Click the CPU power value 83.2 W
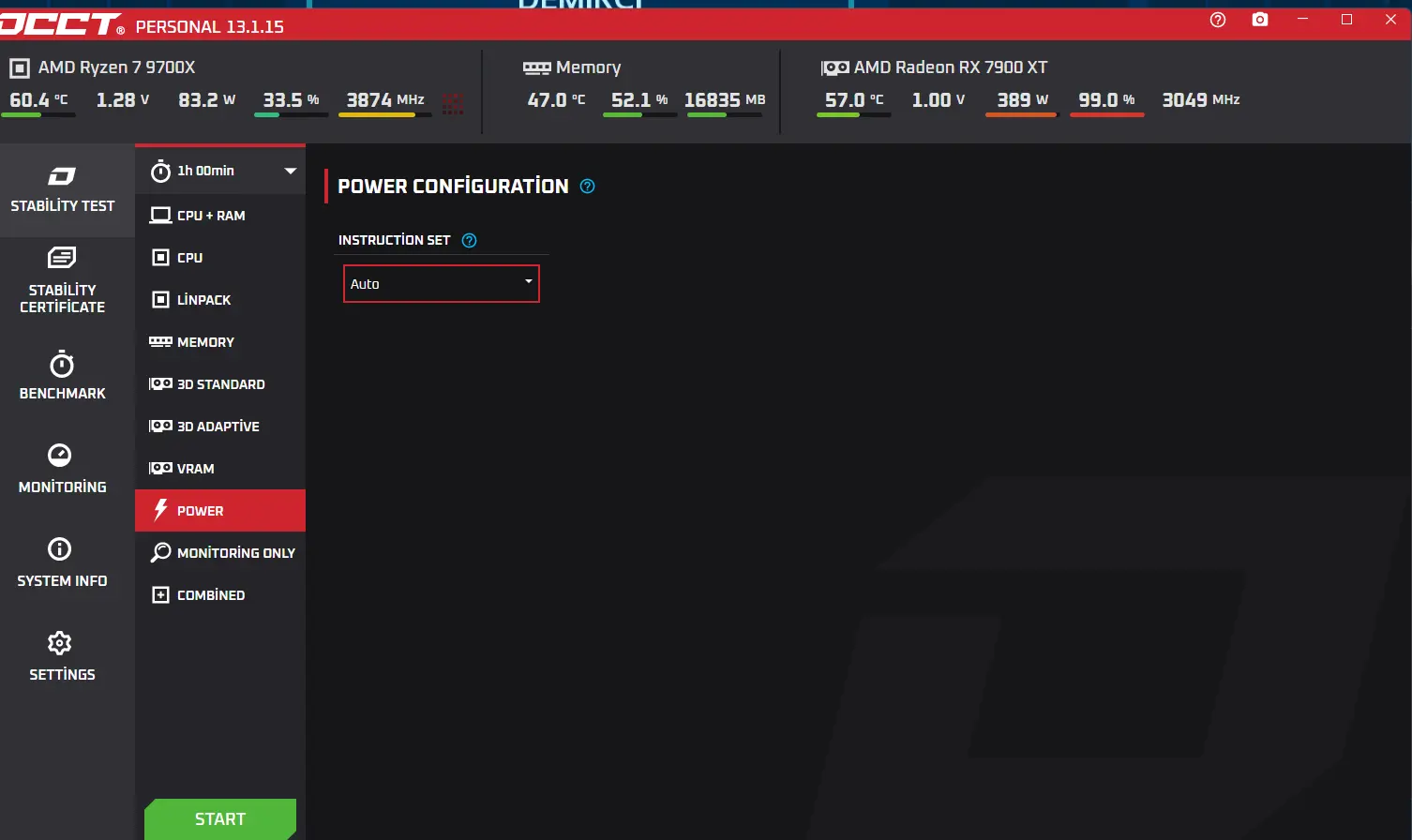Screen dimensions: 1412x840 [207, 100]
